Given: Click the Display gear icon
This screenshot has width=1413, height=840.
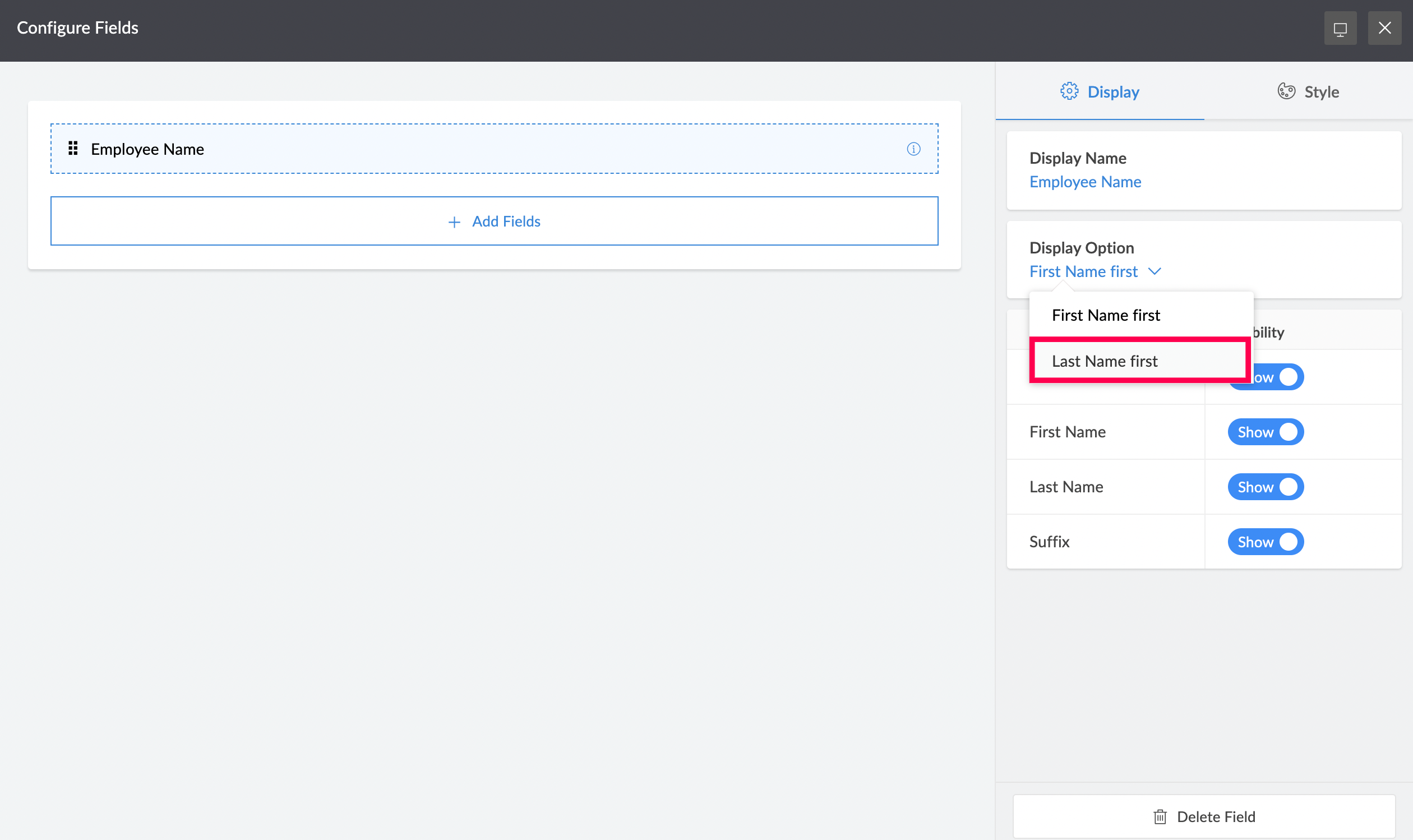Looking at the screenshot, I should (x=1069, y=91).
